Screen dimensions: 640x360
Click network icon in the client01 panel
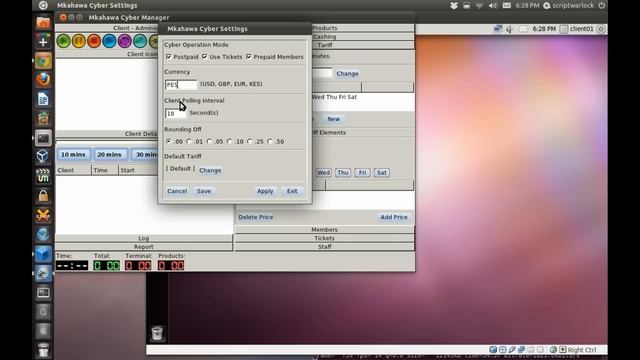pos(498,29)
